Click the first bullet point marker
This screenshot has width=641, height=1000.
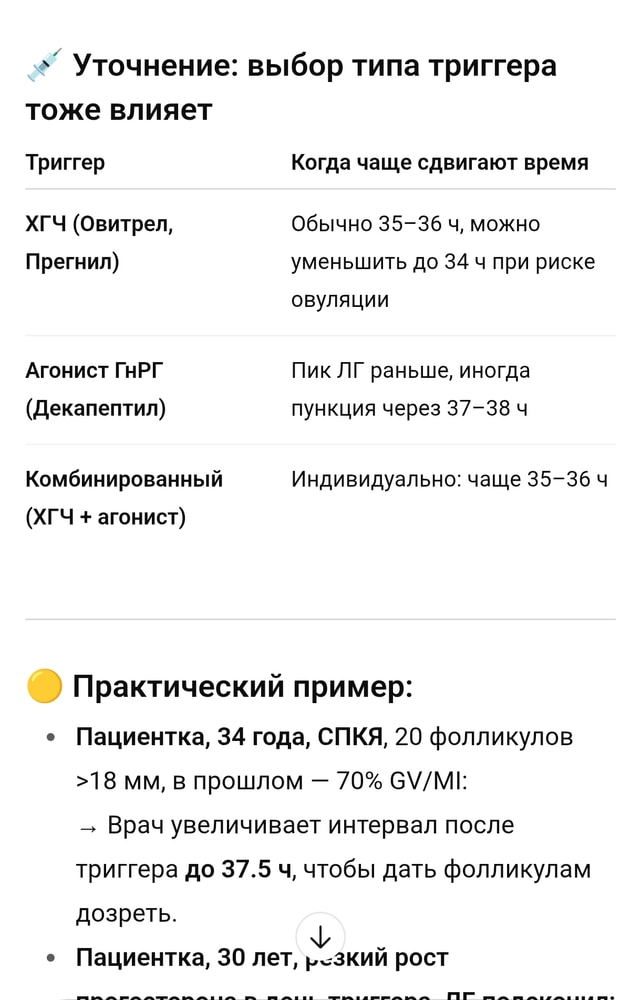tap(50, 739)
